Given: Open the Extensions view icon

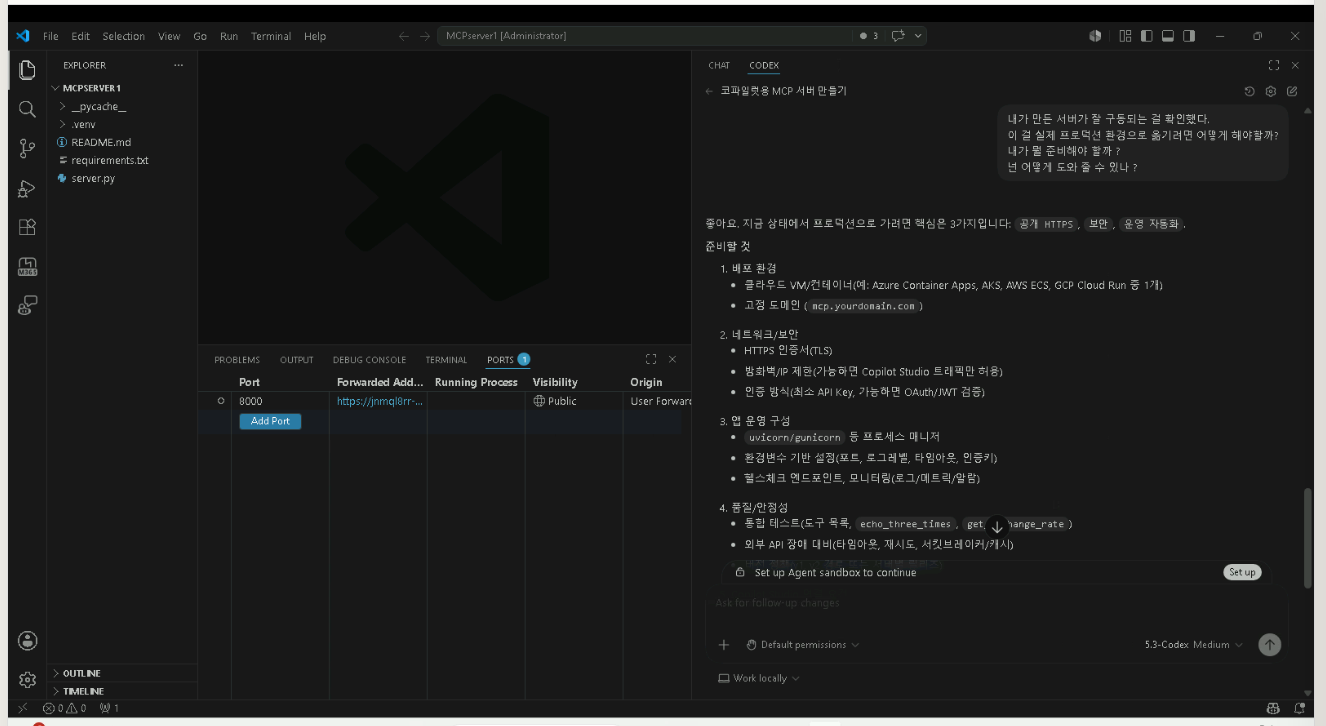Looking at the screenshot, I should click(27, 227).
